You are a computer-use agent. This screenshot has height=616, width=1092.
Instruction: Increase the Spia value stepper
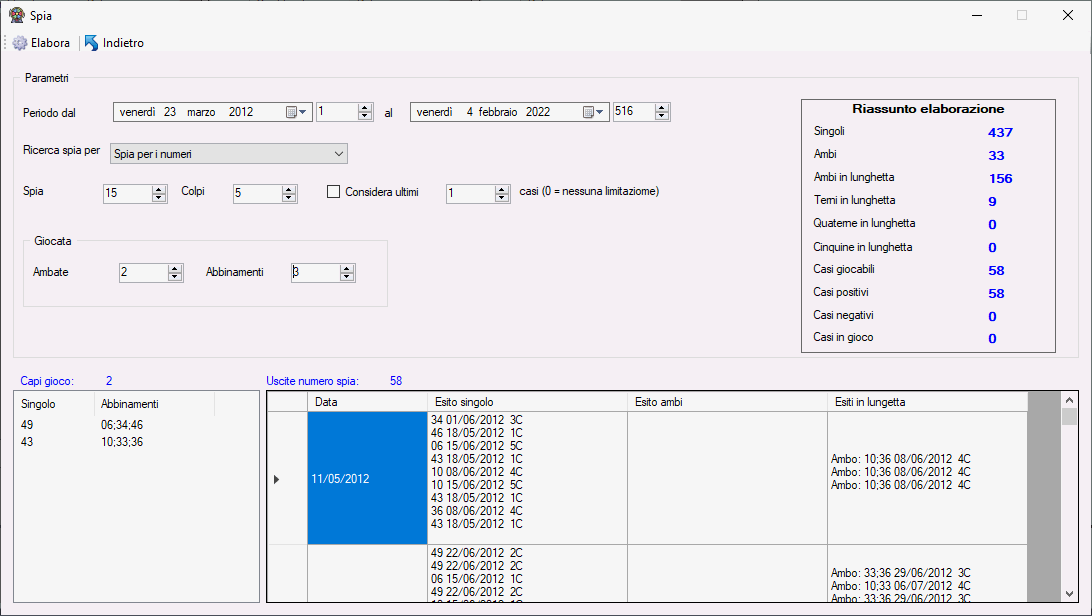pos(159,189)
